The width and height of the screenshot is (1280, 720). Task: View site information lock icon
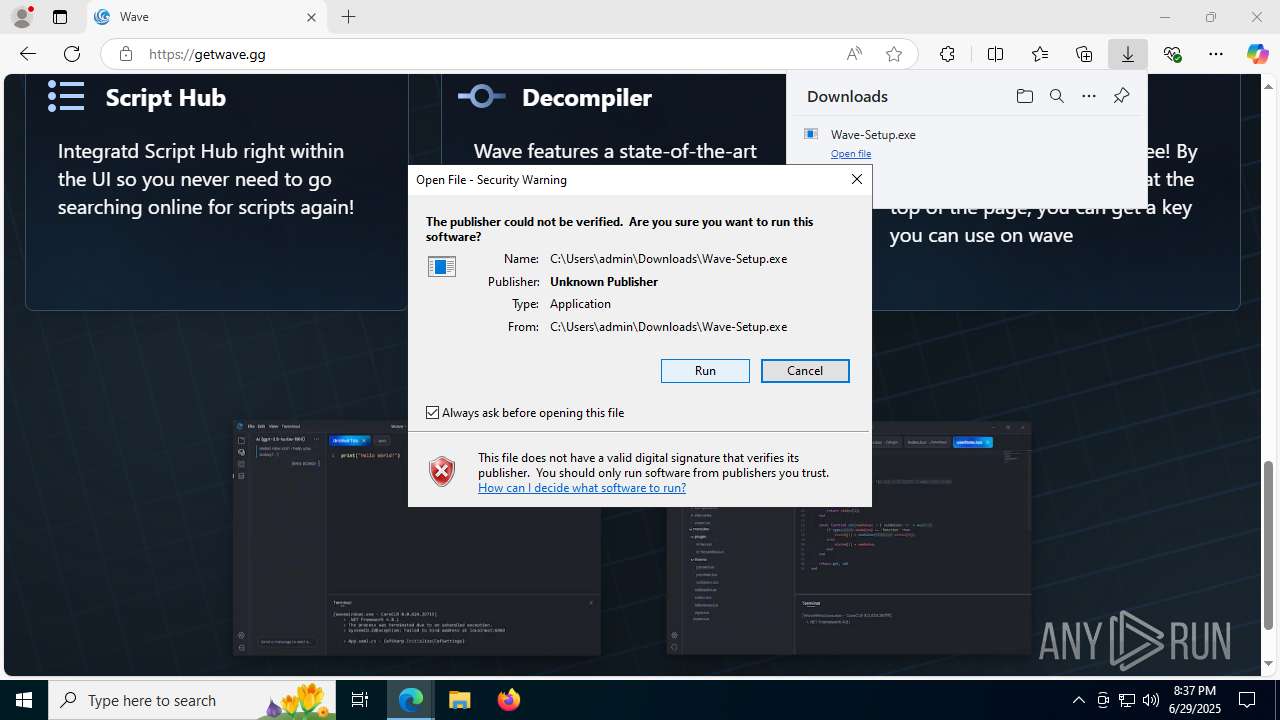125,54
